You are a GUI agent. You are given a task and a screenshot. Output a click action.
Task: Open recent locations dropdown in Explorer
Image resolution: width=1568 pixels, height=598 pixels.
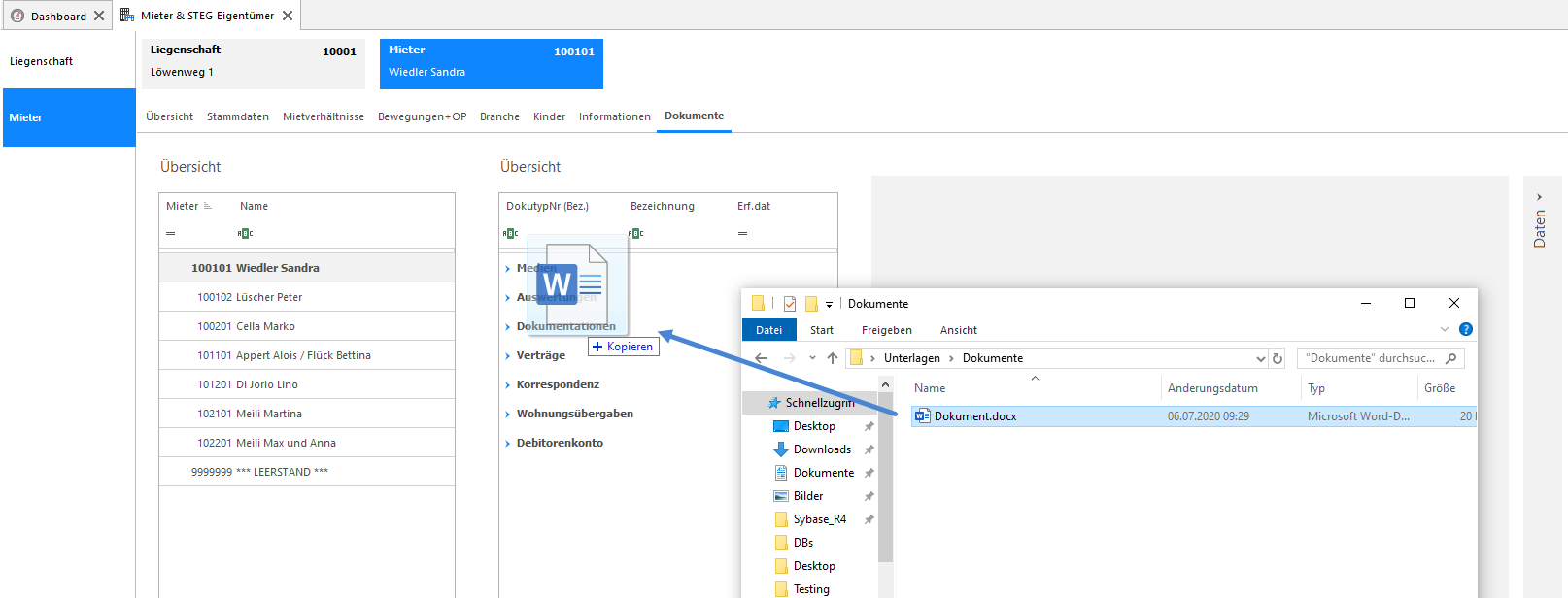coord(812,358)
